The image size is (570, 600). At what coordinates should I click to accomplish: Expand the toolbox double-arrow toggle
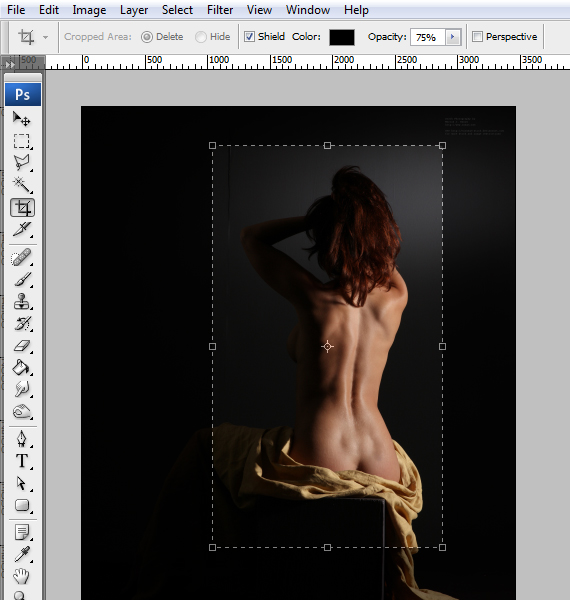pyautogui.click(x=10, y=65)
